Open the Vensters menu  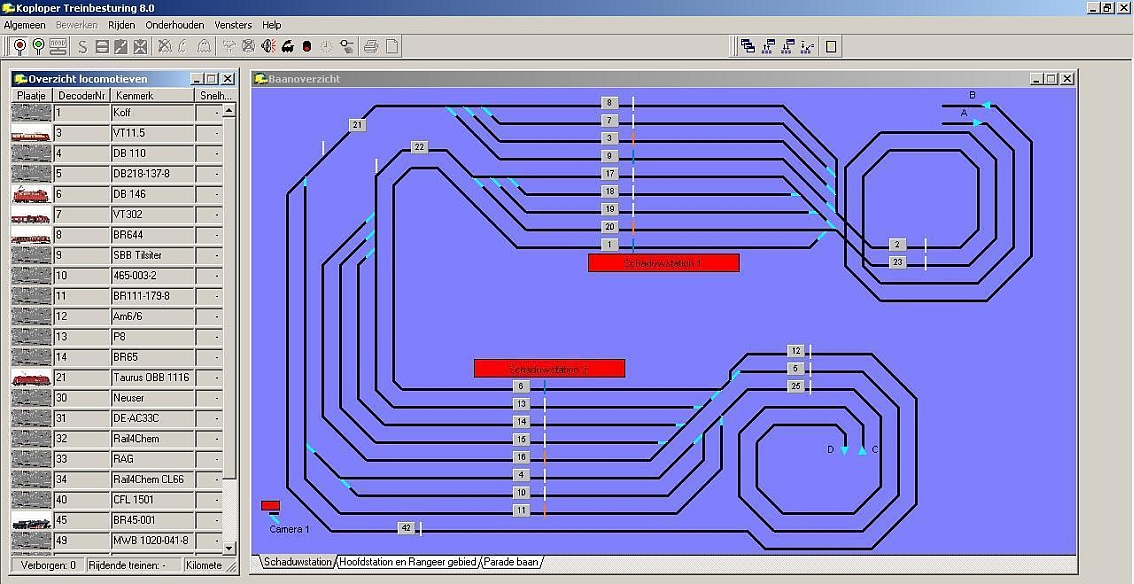[234, 25]
